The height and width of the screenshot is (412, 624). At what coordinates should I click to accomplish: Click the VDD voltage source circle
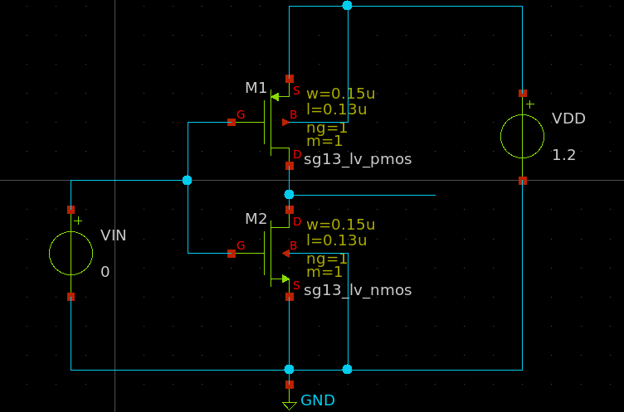(x=522, y=137)
